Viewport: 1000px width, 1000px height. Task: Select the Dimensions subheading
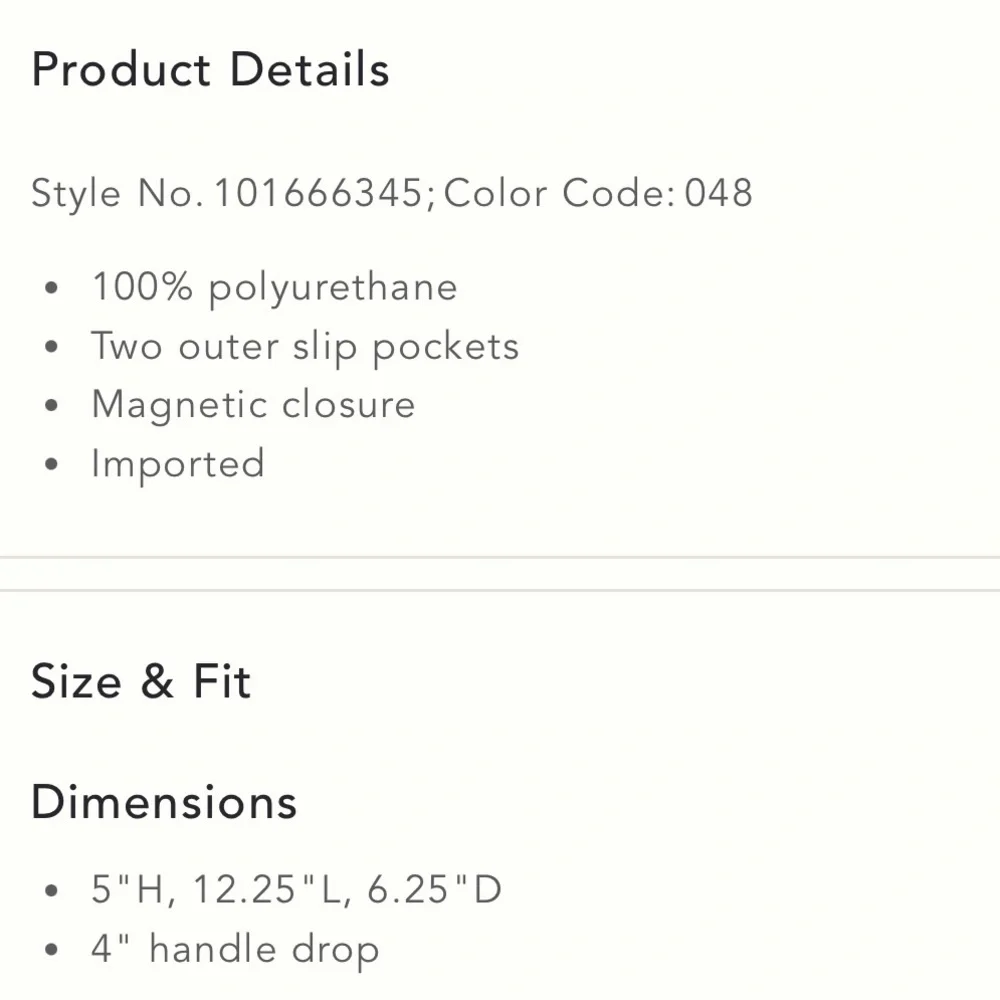pos(164,803)
